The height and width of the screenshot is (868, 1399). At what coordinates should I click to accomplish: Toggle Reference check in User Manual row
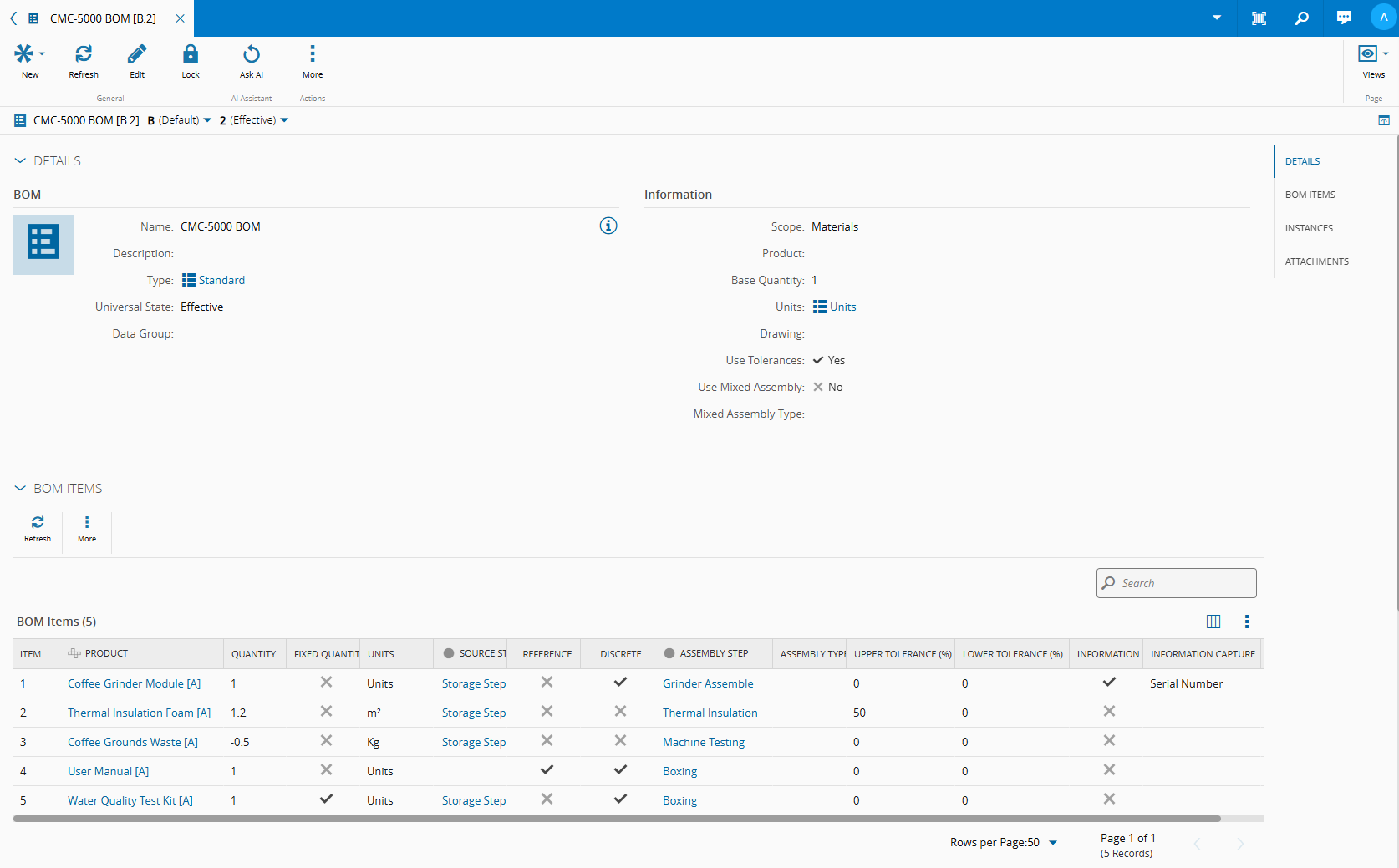pyautogui.click(x=547, y=769)
